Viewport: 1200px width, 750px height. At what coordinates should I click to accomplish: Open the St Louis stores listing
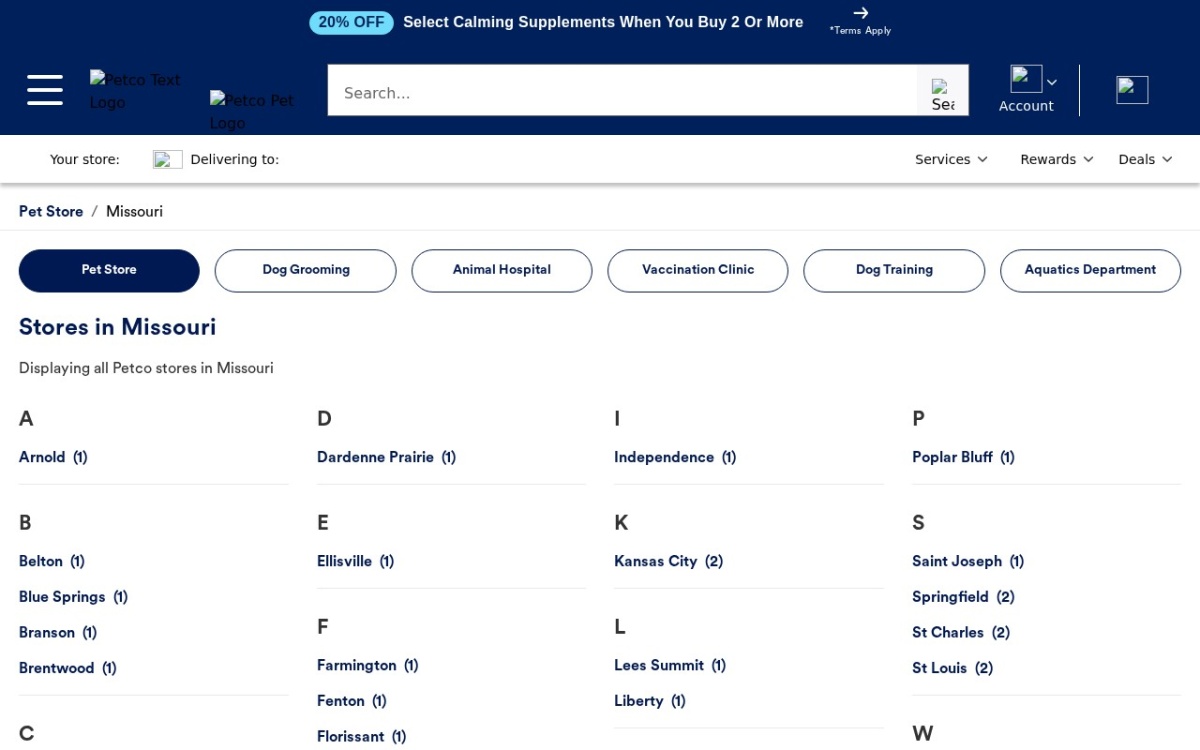(x=952, y=668)
